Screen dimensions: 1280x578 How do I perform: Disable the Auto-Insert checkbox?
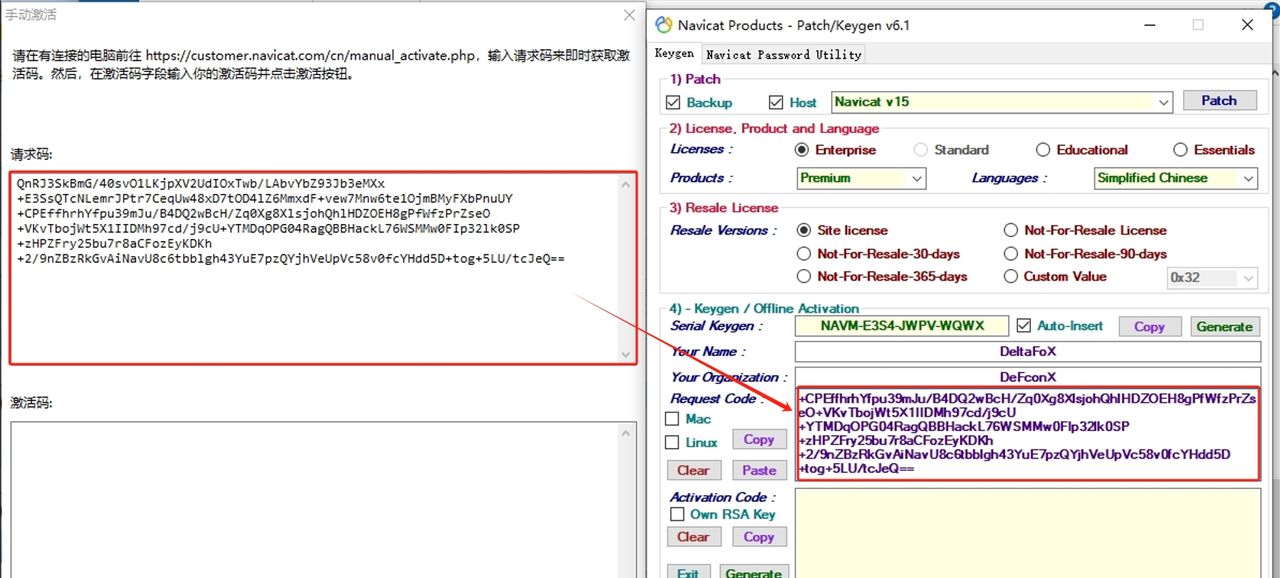[x=1023, y=326]
